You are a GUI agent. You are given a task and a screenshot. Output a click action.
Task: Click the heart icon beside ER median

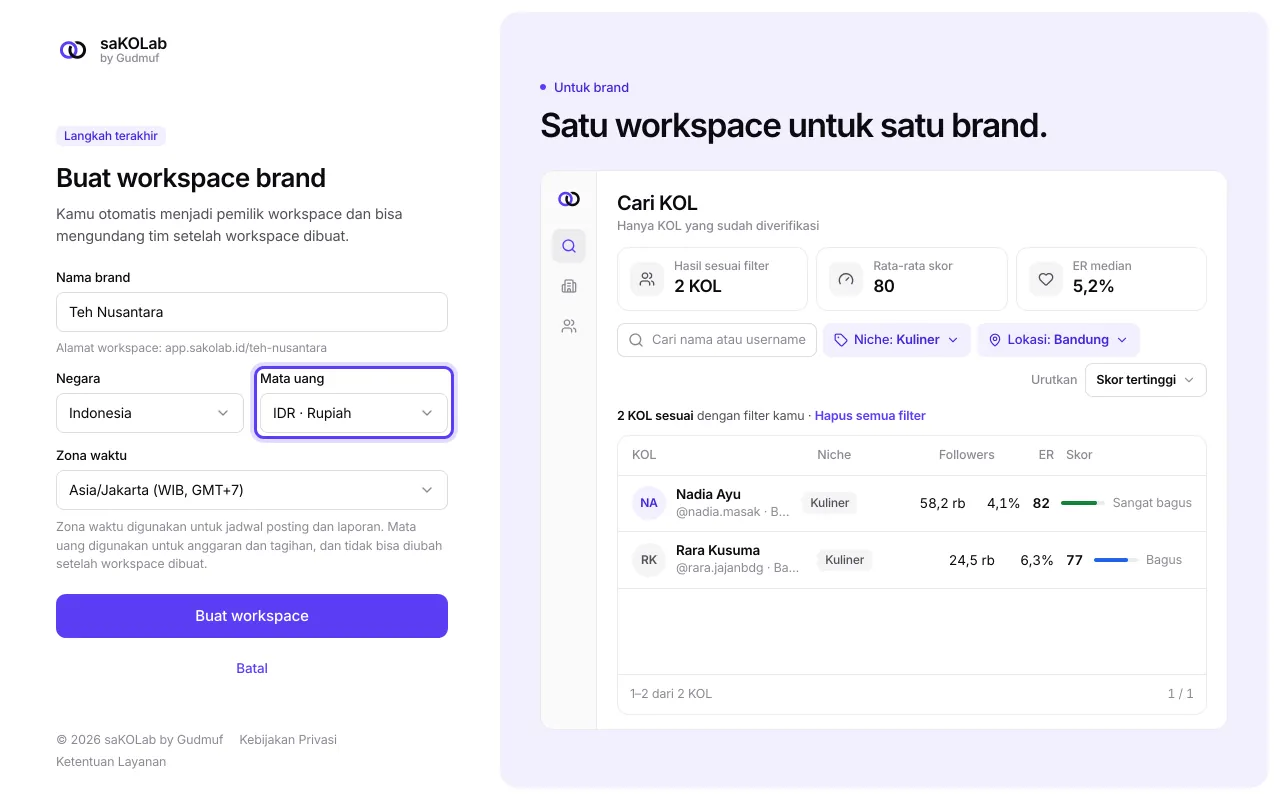pos(1046,279)
